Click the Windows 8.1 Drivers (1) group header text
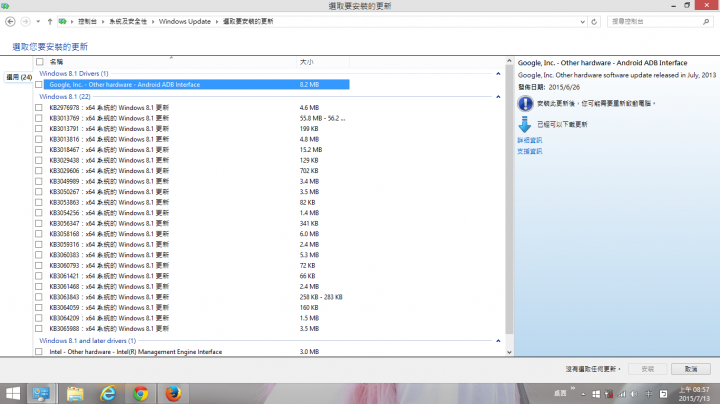The width and height of the screenshot is (720, 404). click(73, 73)
